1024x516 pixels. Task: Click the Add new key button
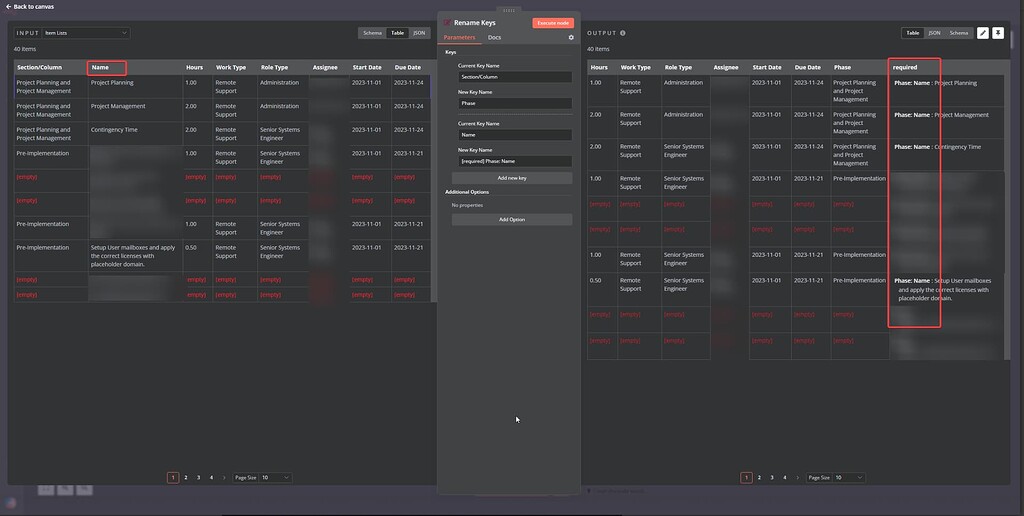click(511, 178)
